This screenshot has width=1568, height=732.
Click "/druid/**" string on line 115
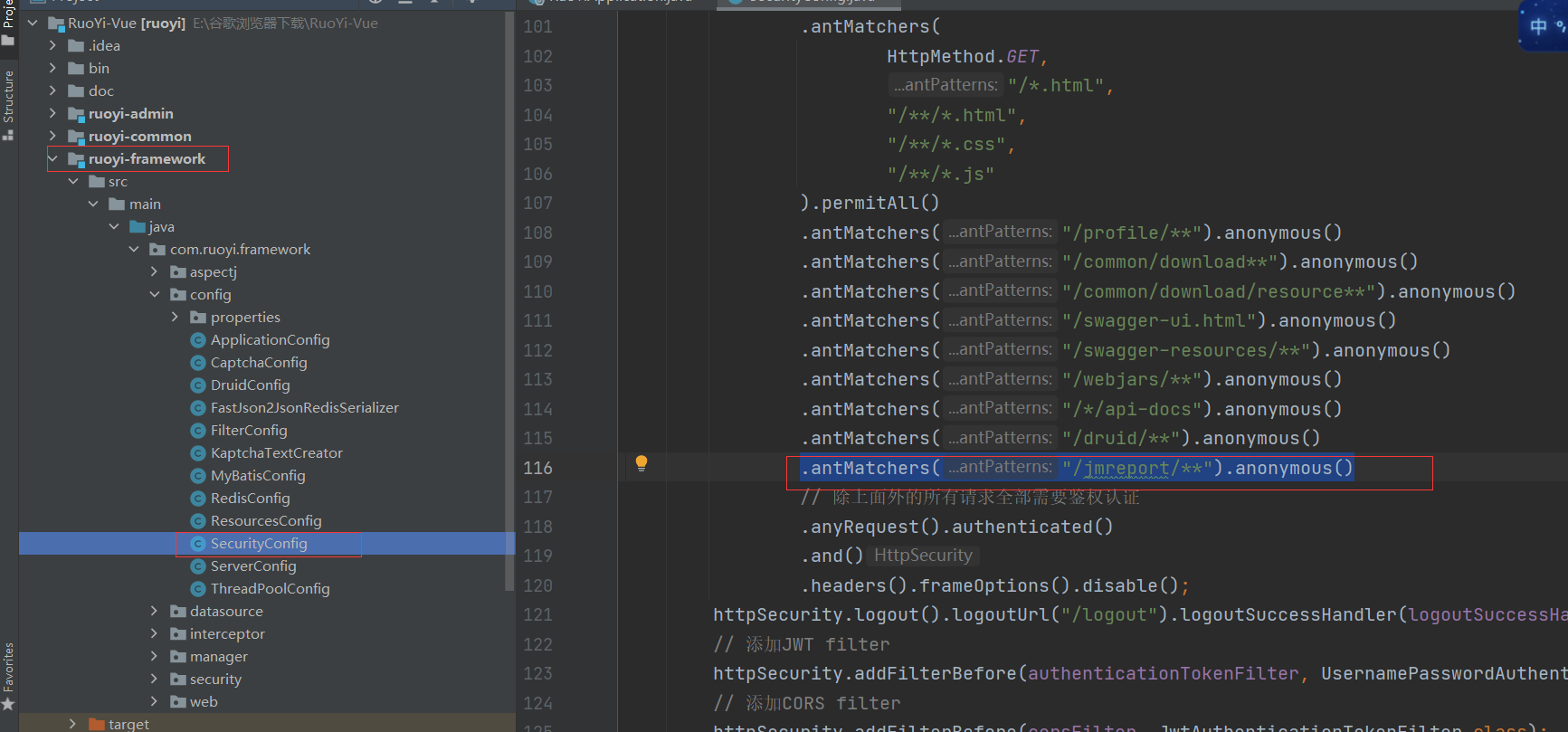[x=1121, y=439]
